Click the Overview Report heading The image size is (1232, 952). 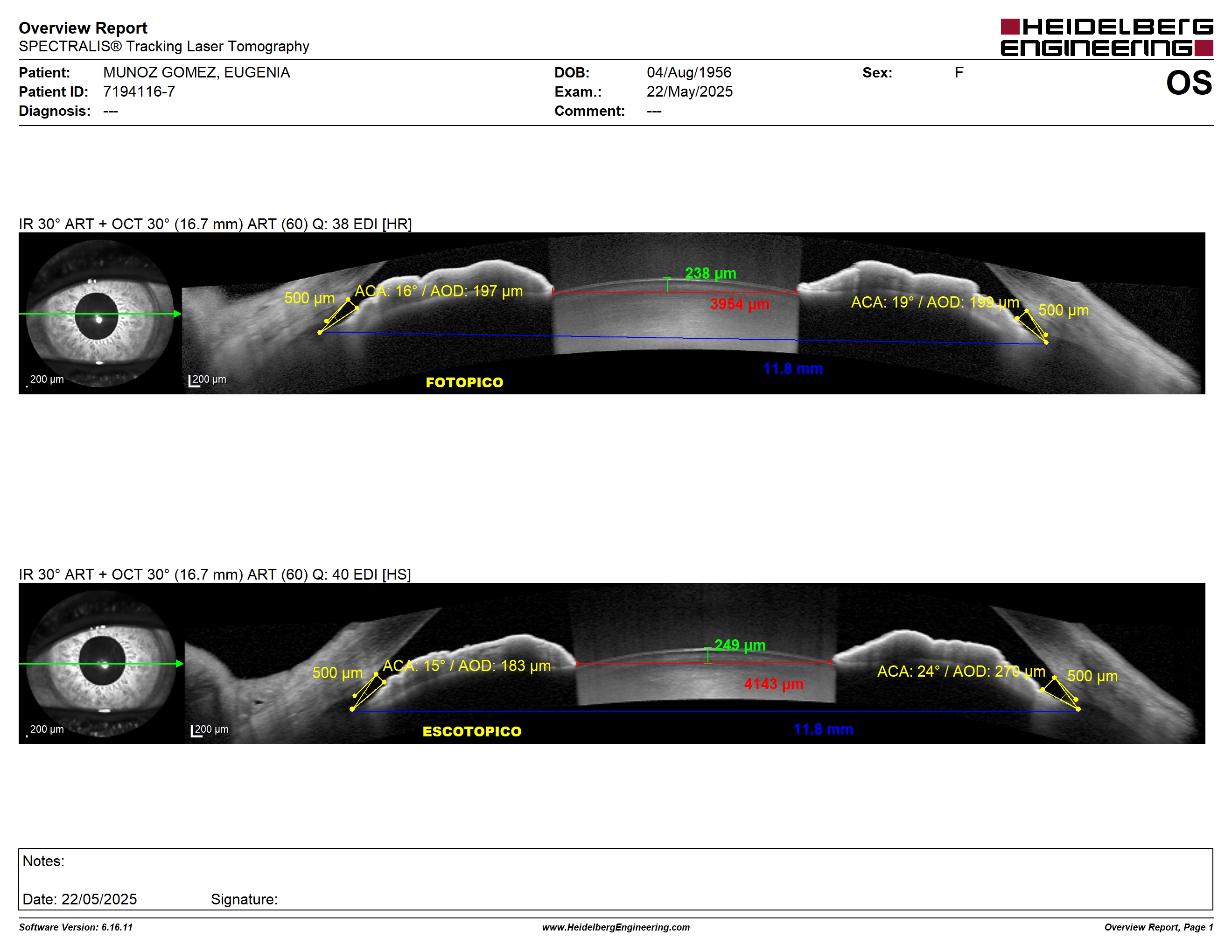83,28
